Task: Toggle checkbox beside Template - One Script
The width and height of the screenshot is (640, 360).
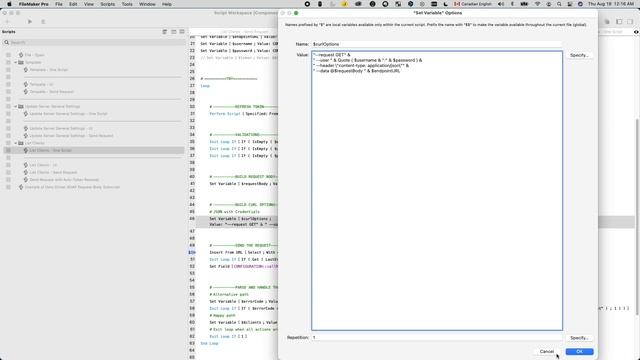Action: click(8, 70)
